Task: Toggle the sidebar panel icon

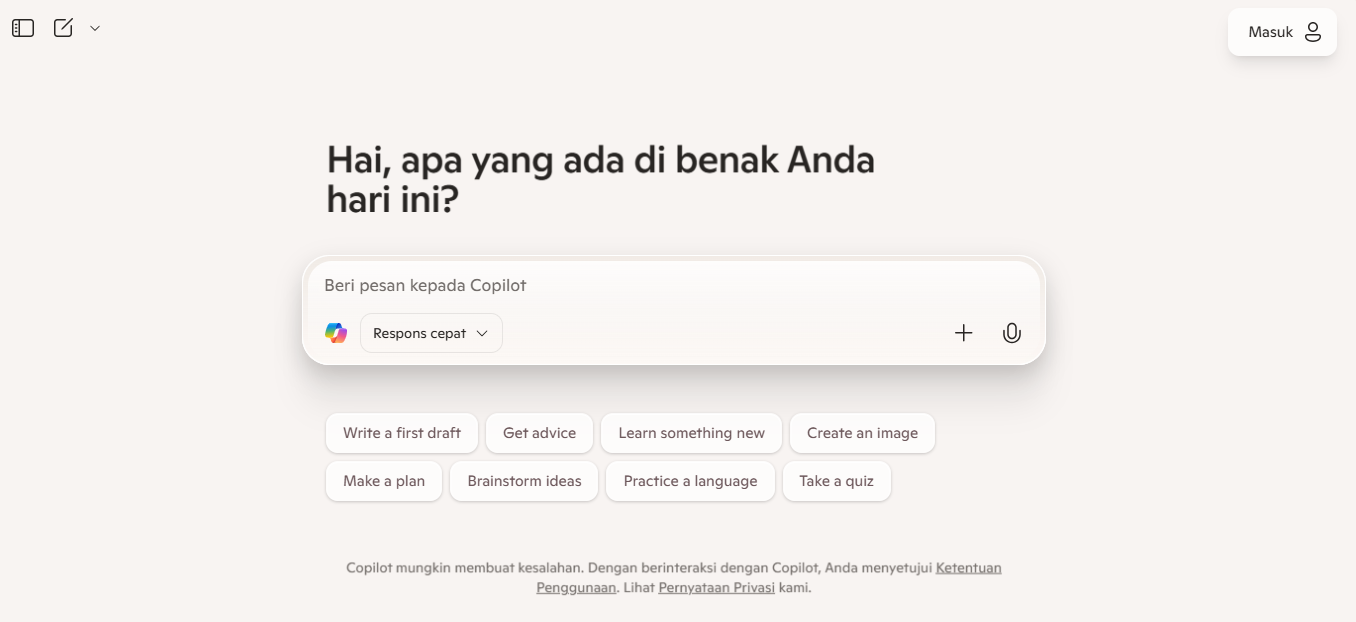Action: pyautogui.click(x=23, y=28)
